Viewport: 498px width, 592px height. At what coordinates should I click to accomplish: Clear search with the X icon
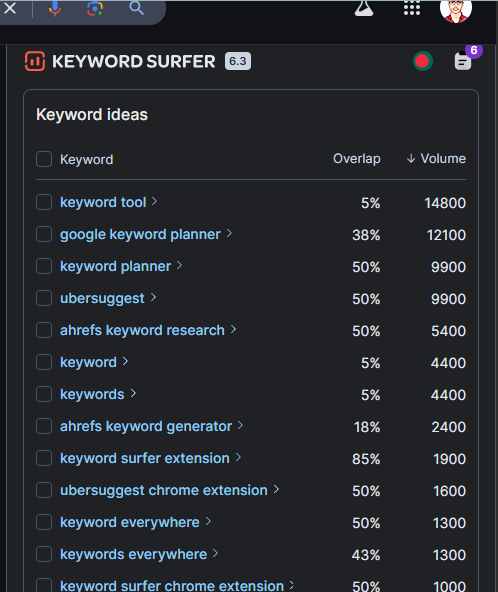[x=10, y=8]
